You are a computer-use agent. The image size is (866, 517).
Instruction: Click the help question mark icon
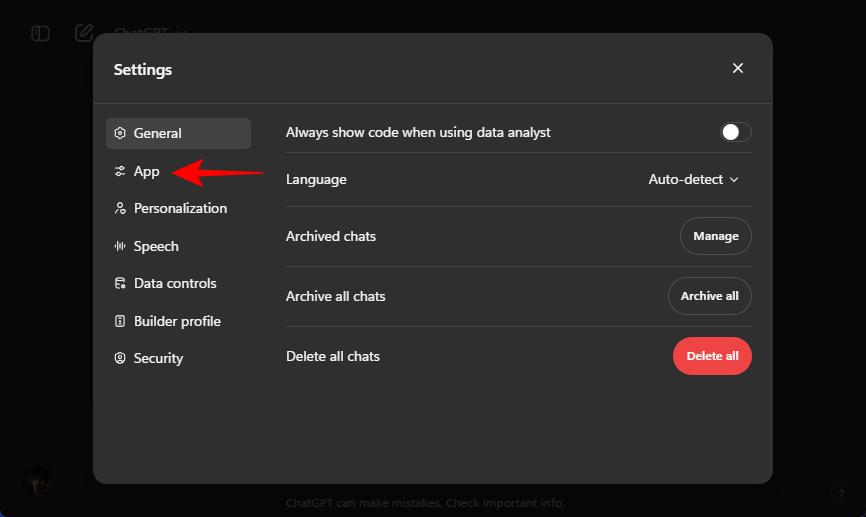pyautogui.click(x=840, y=493)
